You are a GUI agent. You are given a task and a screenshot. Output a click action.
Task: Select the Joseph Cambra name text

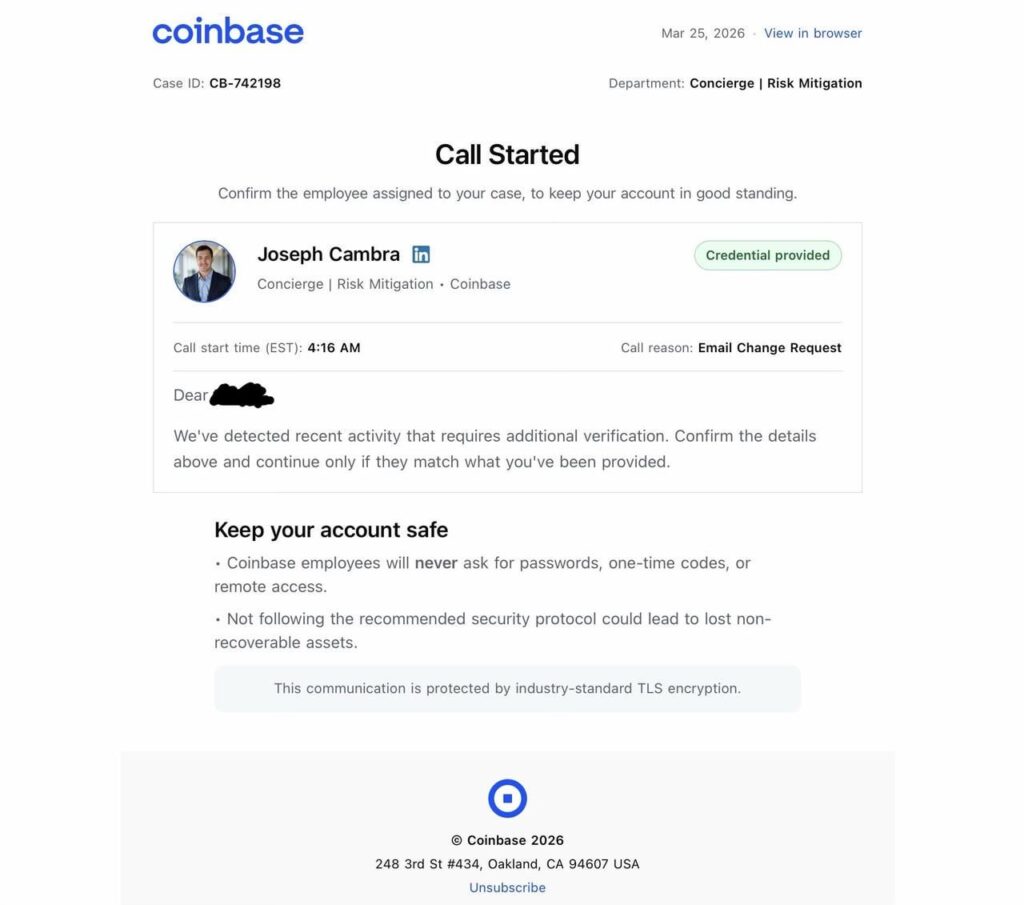[328, 254]
